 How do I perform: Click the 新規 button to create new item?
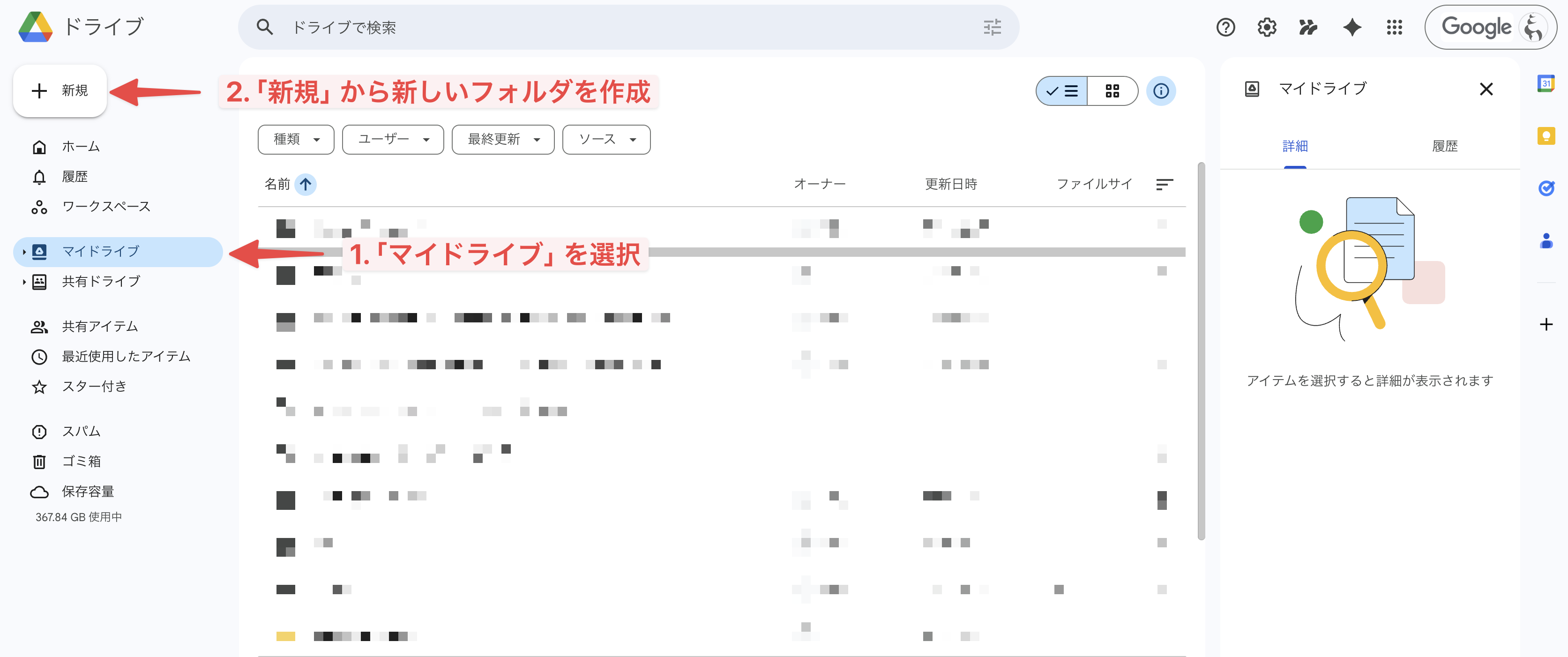tap(59, 91)
